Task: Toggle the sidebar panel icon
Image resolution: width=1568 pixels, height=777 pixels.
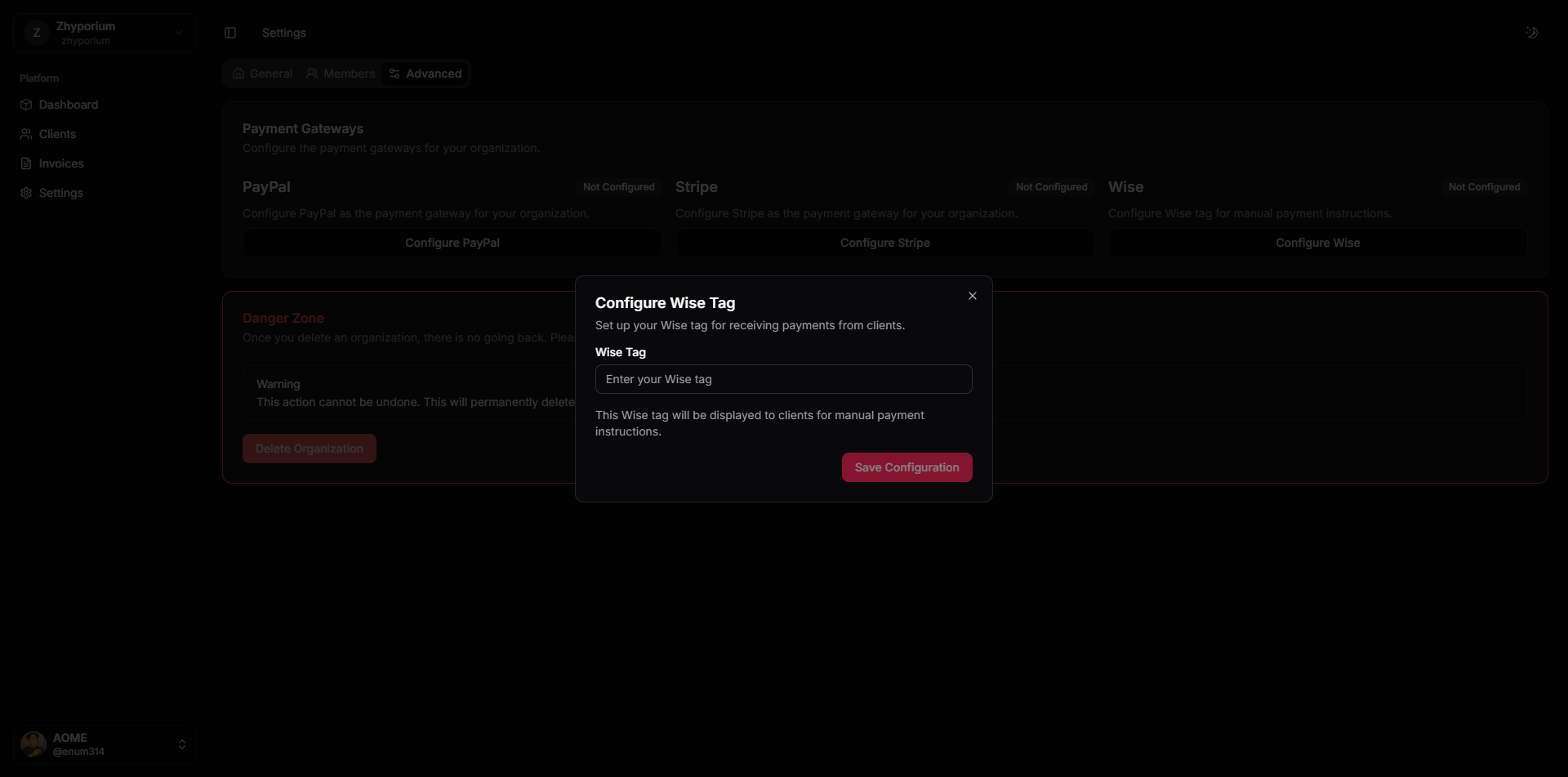Action: pos(230,33)
